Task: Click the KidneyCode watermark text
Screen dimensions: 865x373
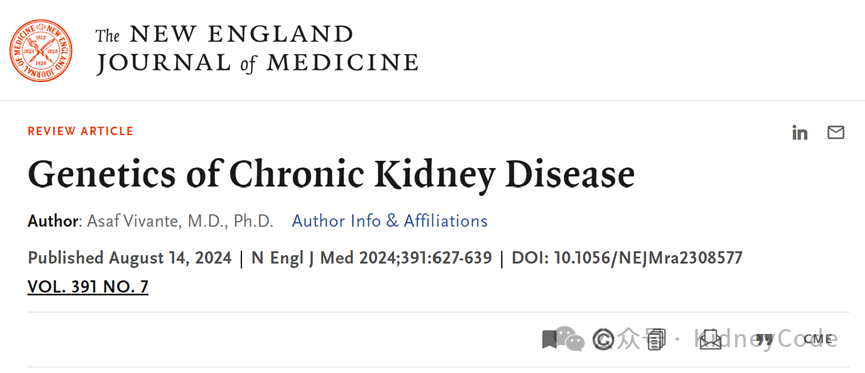Action: point(766,339)
